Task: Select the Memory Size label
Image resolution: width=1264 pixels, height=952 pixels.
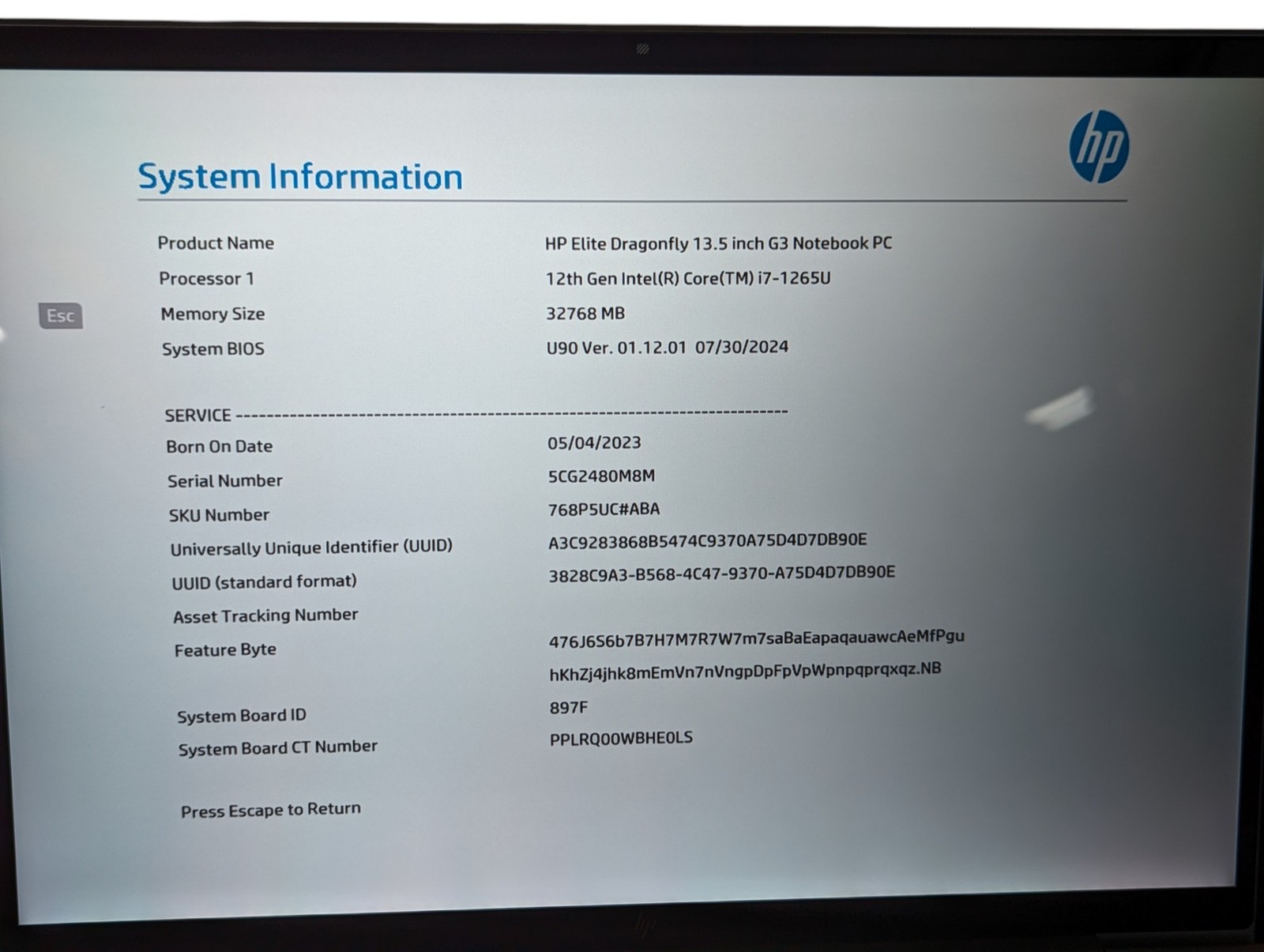Action: (213, 314)
